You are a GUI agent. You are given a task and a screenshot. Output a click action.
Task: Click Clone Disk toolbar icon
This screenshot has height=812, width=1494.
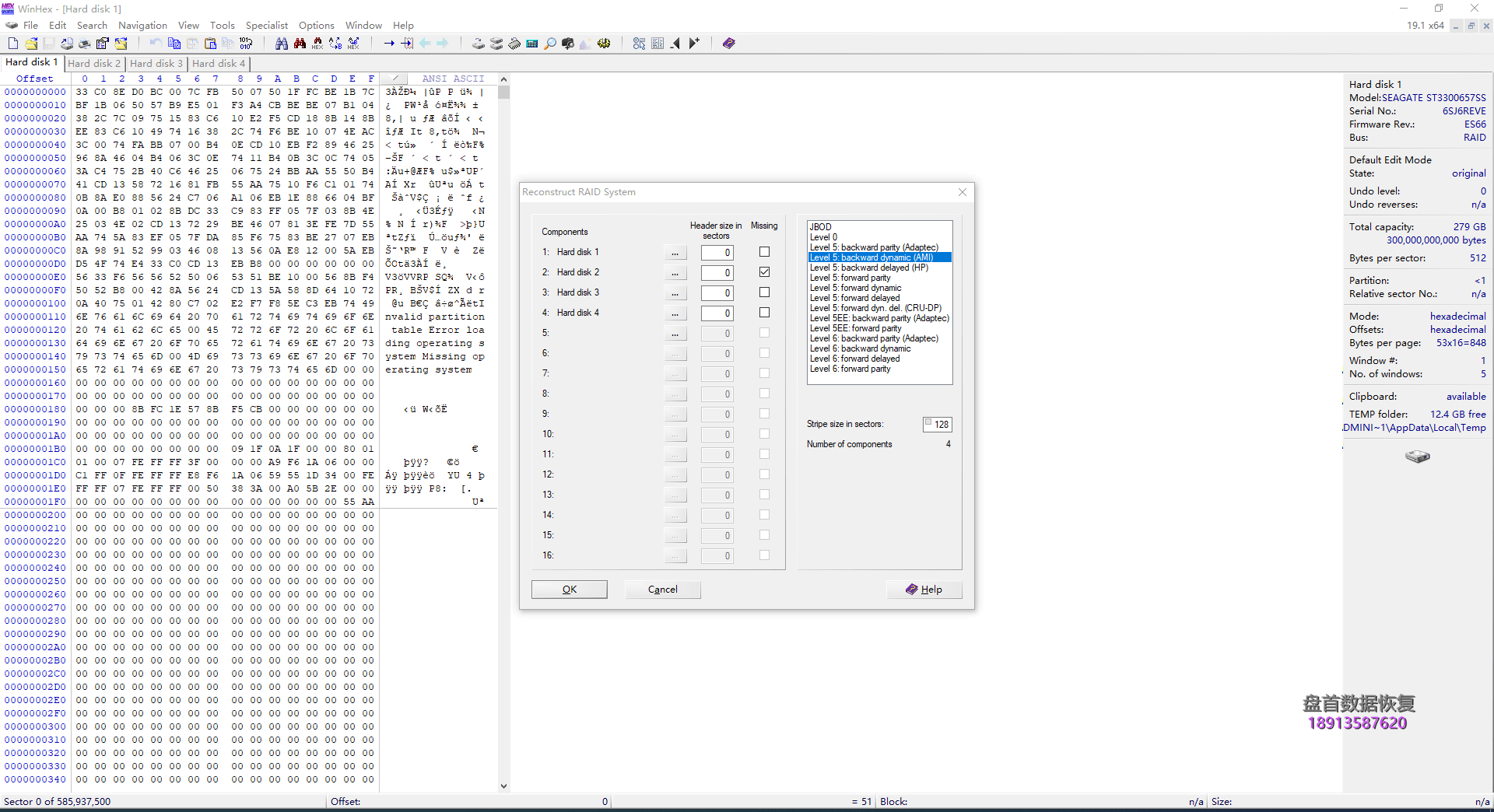coord(496,44)
